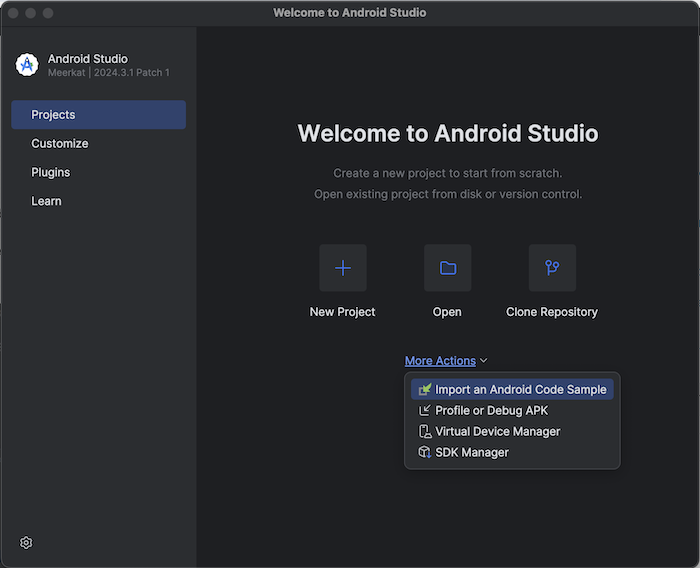This screenshot has width=700, height=568.
Task: Select the Projects sidebar tab
Action: click(x=98, y=115)
